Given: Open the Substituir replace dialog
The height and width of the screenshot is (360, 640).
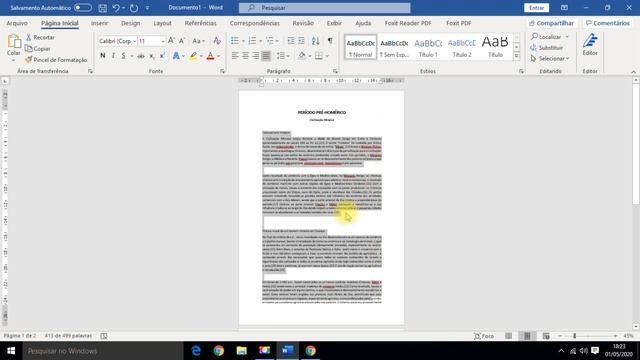Looking at the screenshot, I should coord(547,48).
